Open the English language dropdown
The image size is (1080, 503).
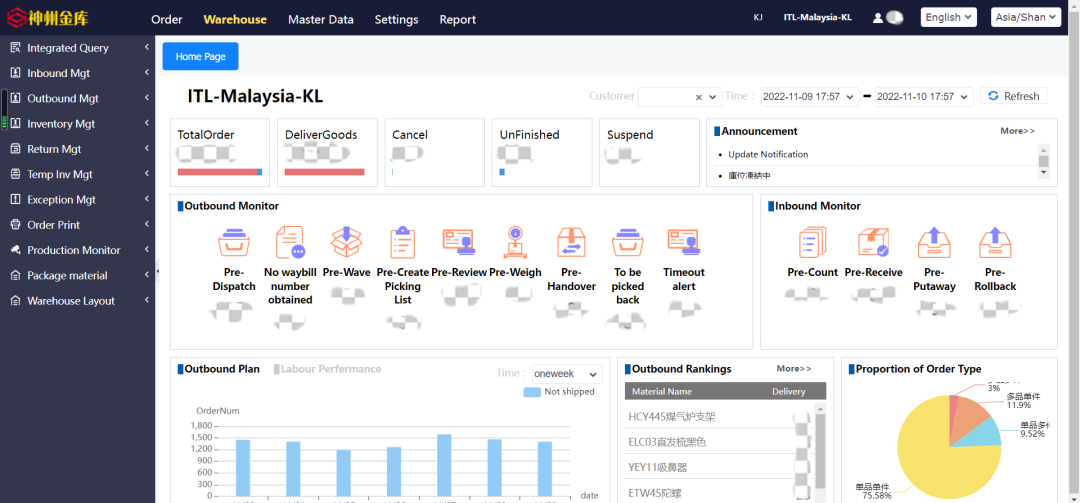tap(949, 17)
